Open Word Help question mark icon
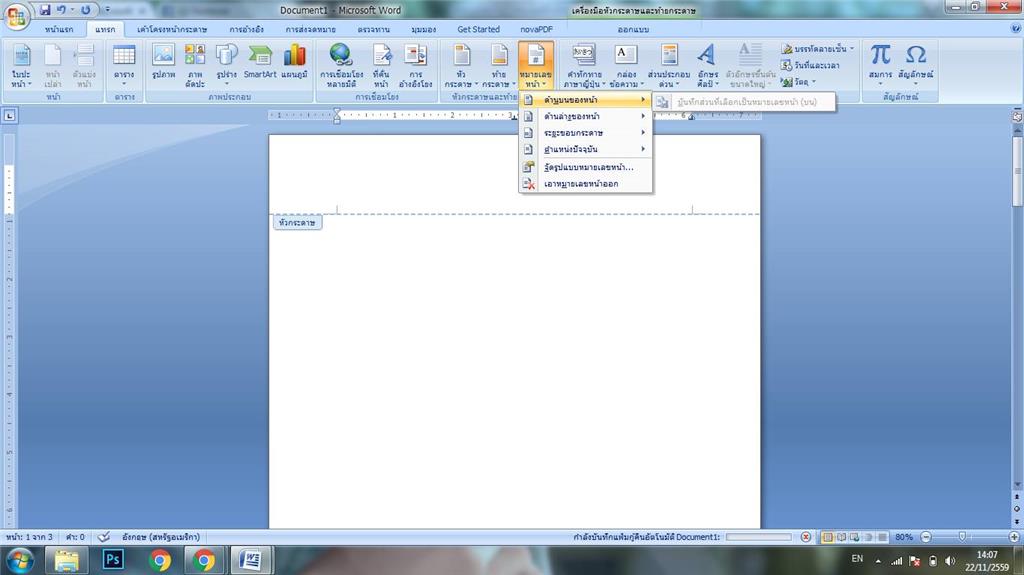Viewport: 1024px width, 575px height. (1016, 29)
